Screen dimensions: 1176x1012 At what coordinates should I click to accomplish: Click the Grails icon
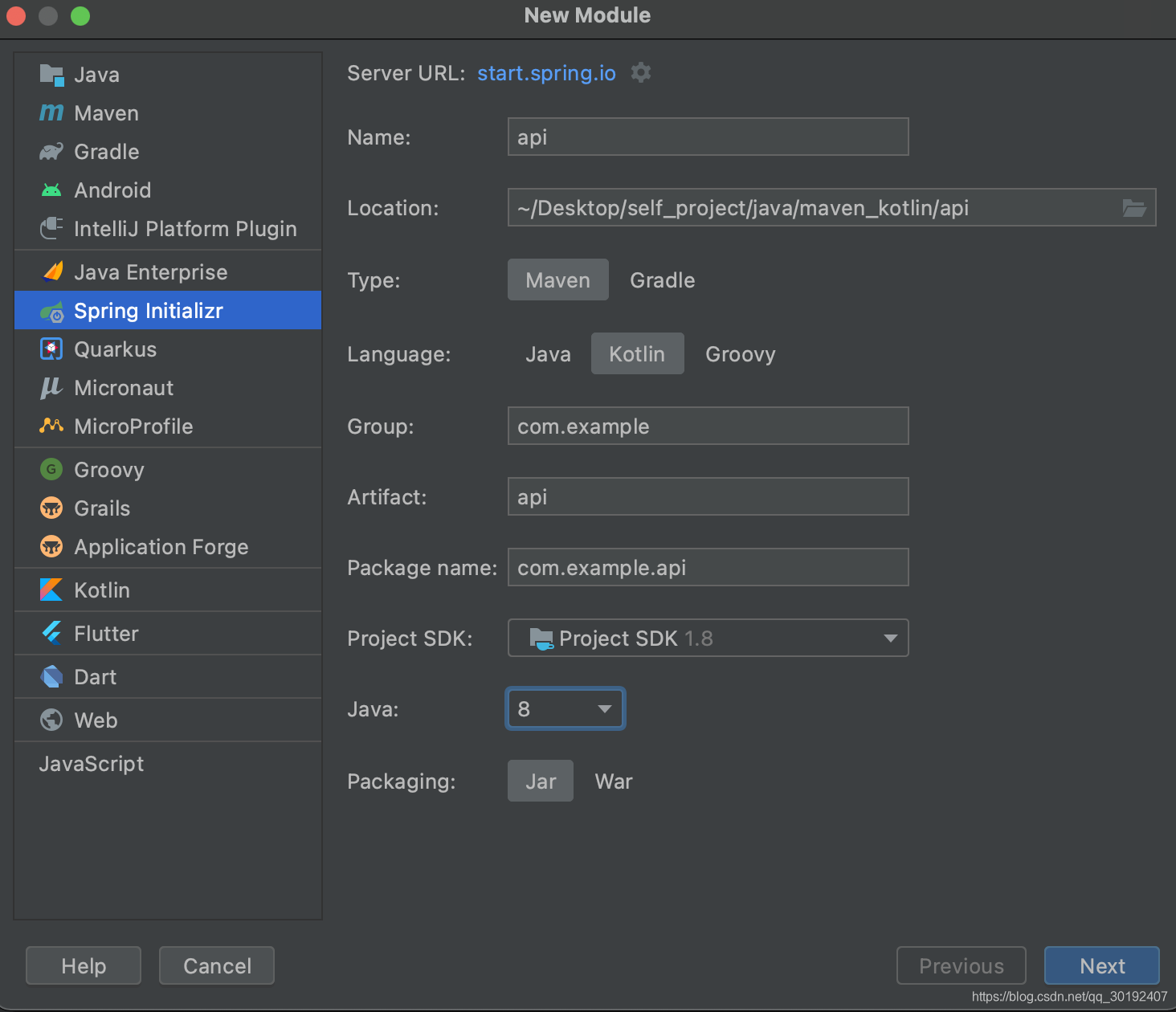tap(51, 508)
